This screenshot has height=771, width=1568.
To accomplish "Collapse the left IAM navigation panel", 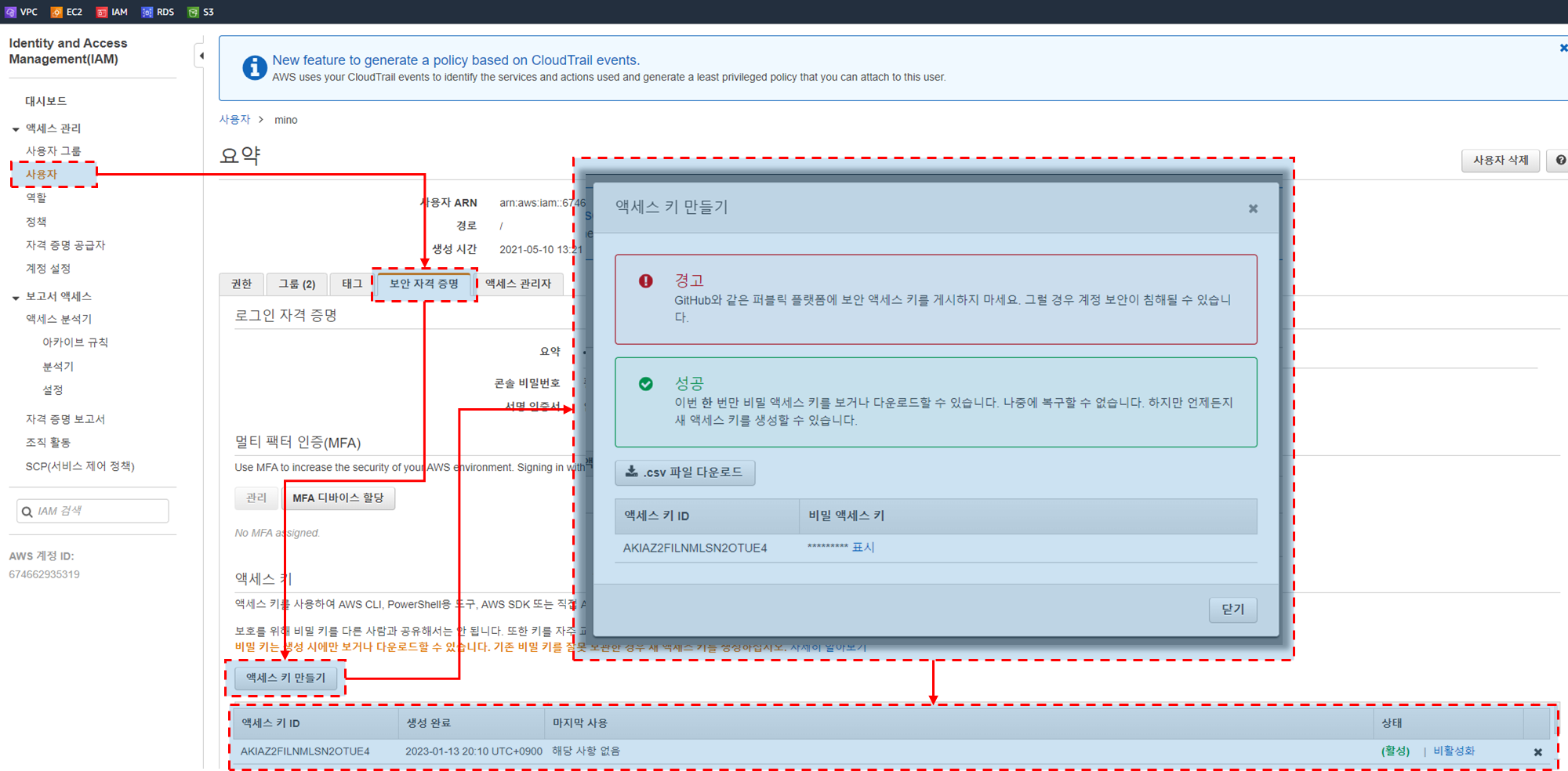I will tap(201, 56).
